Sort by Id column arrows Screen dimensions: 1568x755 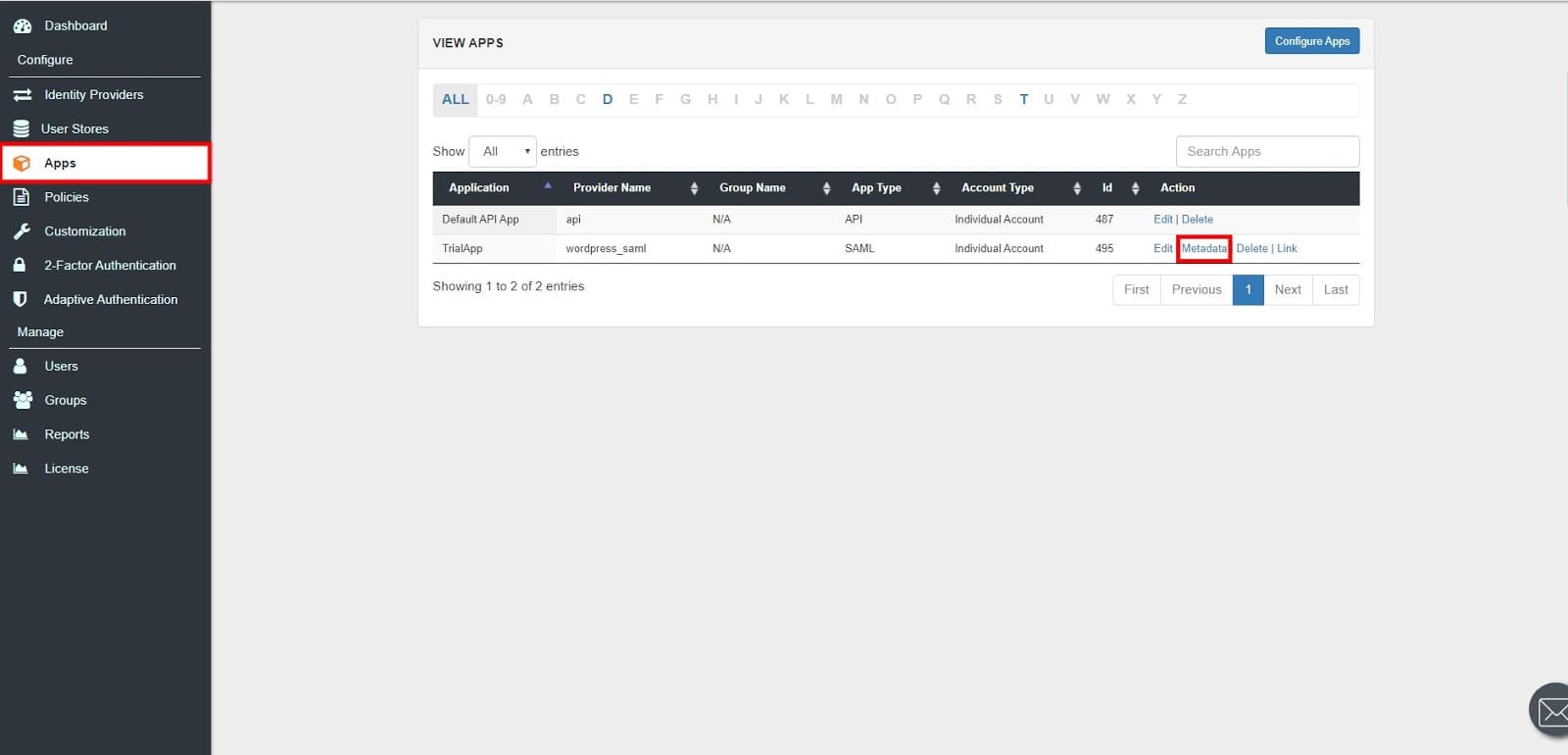coord(1135,188)
